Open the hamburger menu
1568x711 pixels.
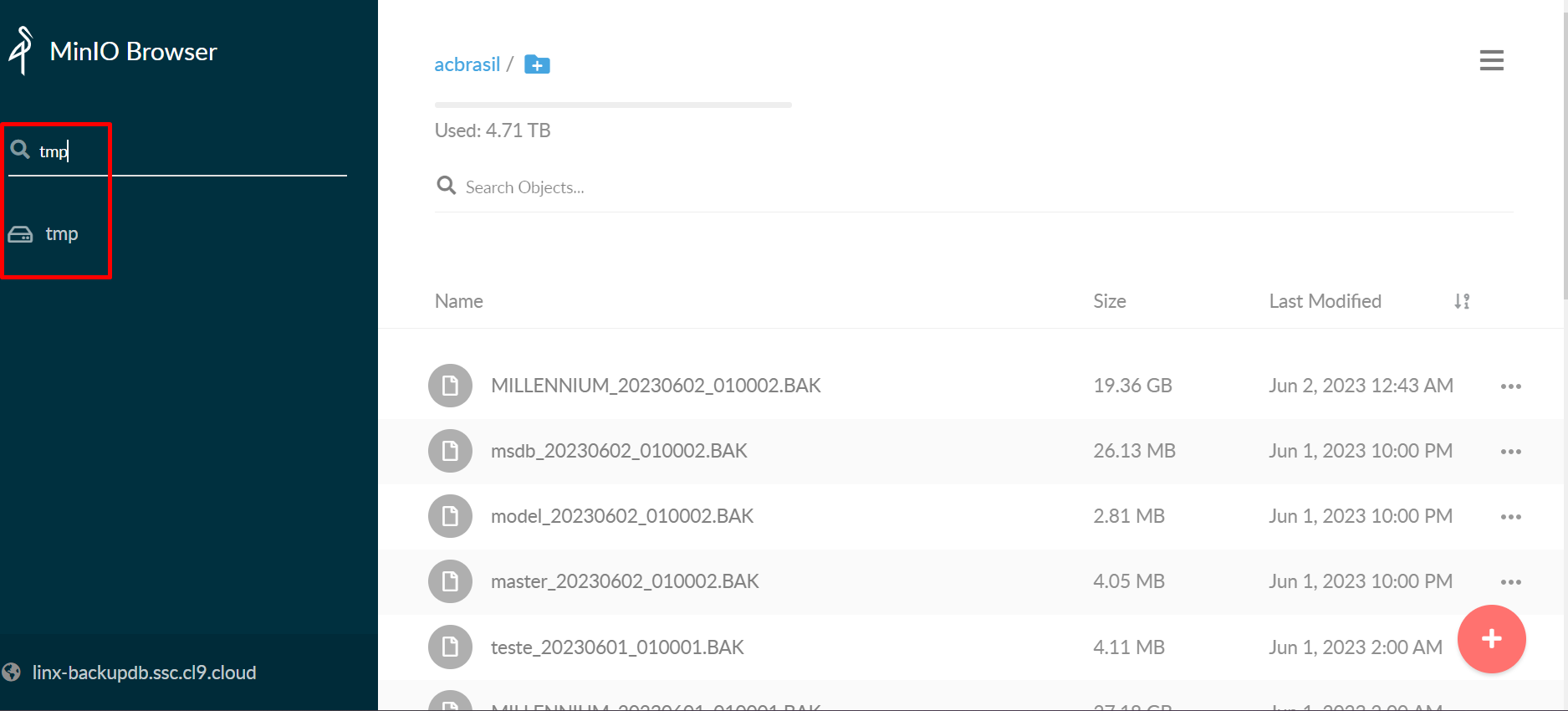tap(1491, 60)
